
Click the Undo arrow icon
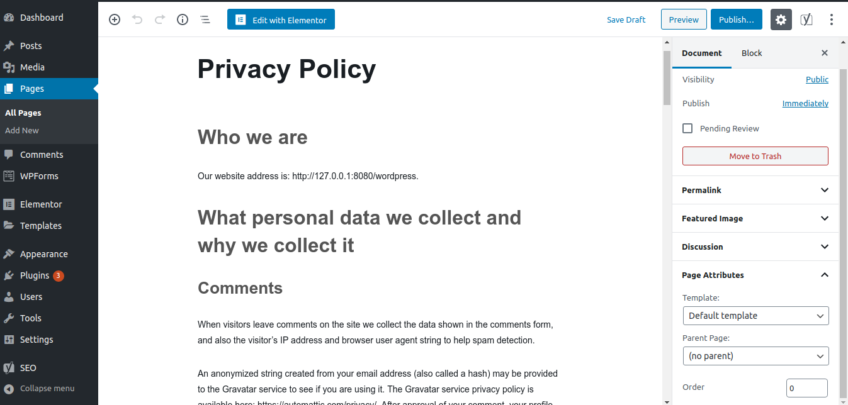tap(137, 19)
